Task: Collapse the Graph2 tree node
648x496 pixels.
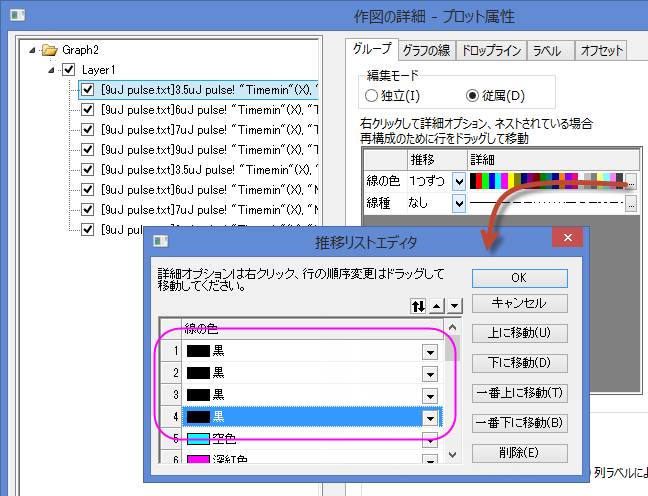Action: (x=32, y=50)
